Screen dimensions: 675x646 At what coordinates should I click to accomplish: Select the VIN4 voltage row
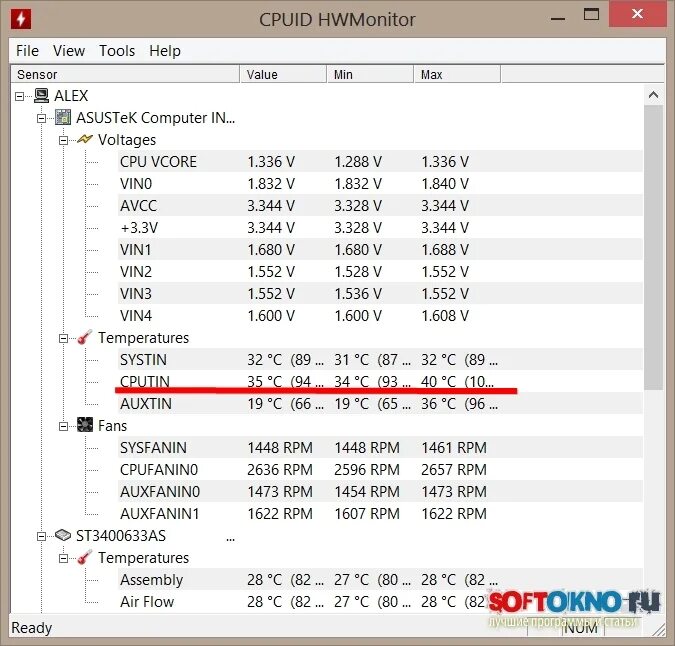click(x=380, y=315)
